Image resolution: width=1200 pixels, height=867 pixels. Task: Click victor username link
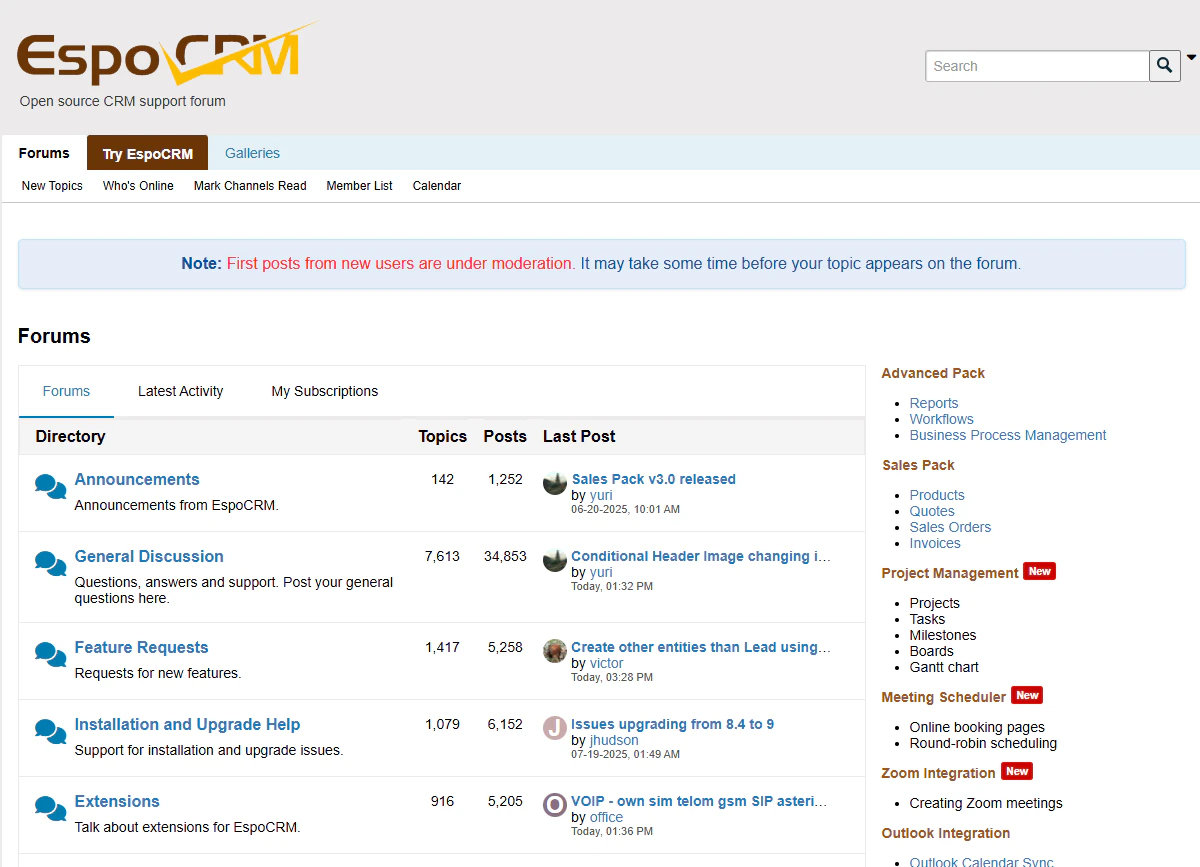[x=606, y=663]
